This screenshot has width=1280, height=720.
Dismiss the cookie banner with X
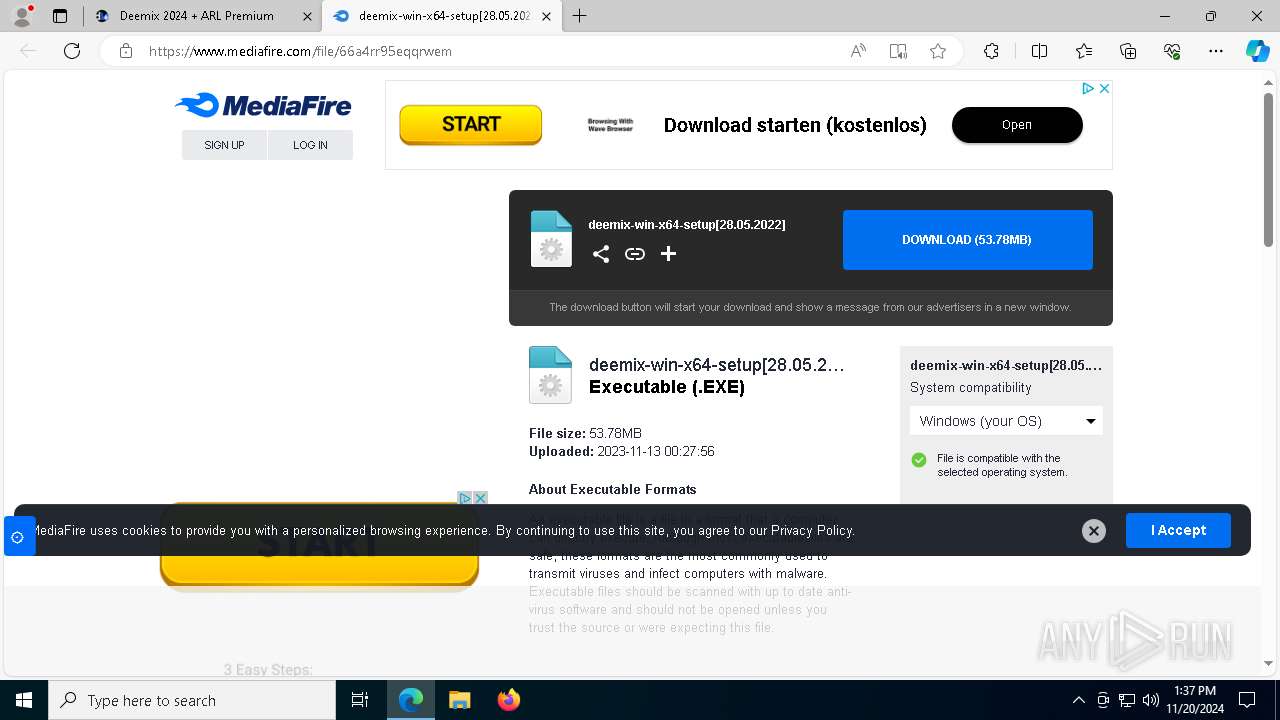click(x=1094, y=531)
